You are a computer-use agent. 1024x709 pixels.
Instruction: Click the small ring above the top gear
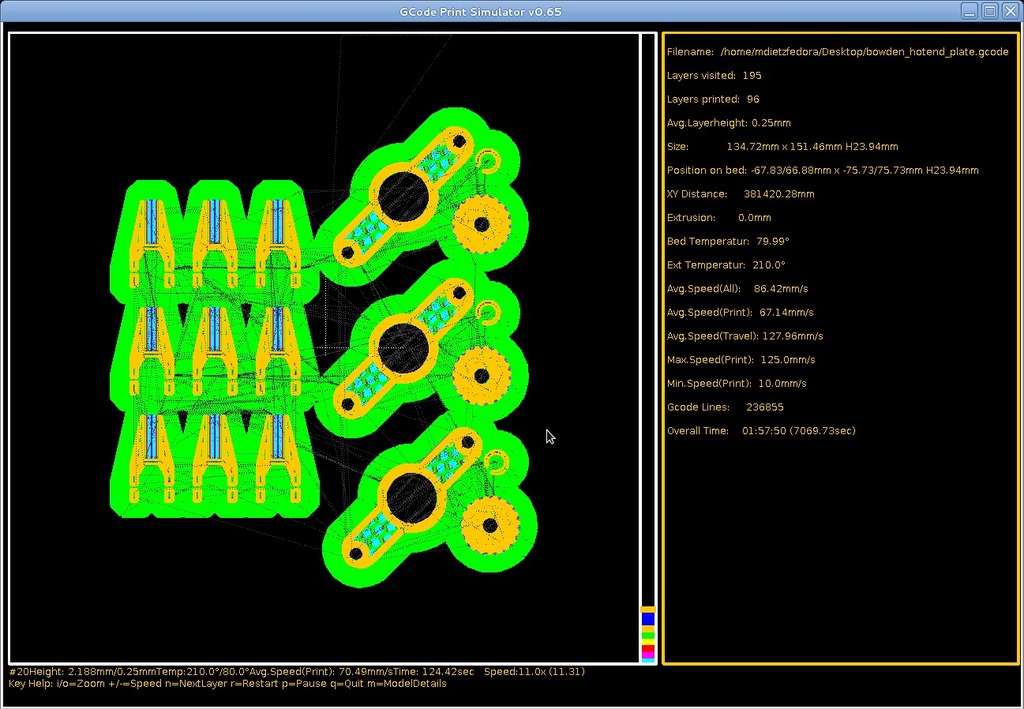pos(488,161)
